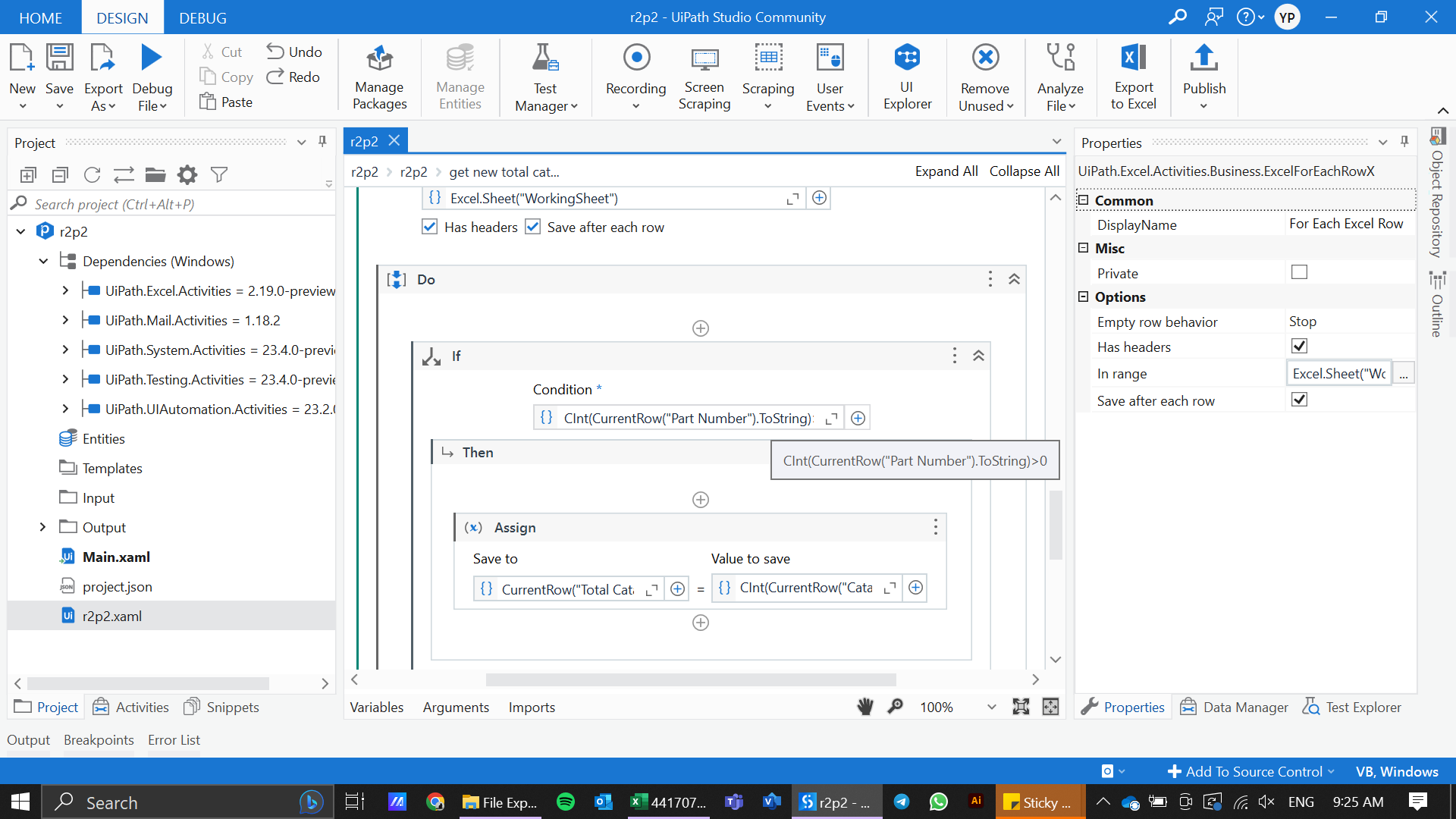Toggle Has headers checkbox in designer

tap(429, 227)
